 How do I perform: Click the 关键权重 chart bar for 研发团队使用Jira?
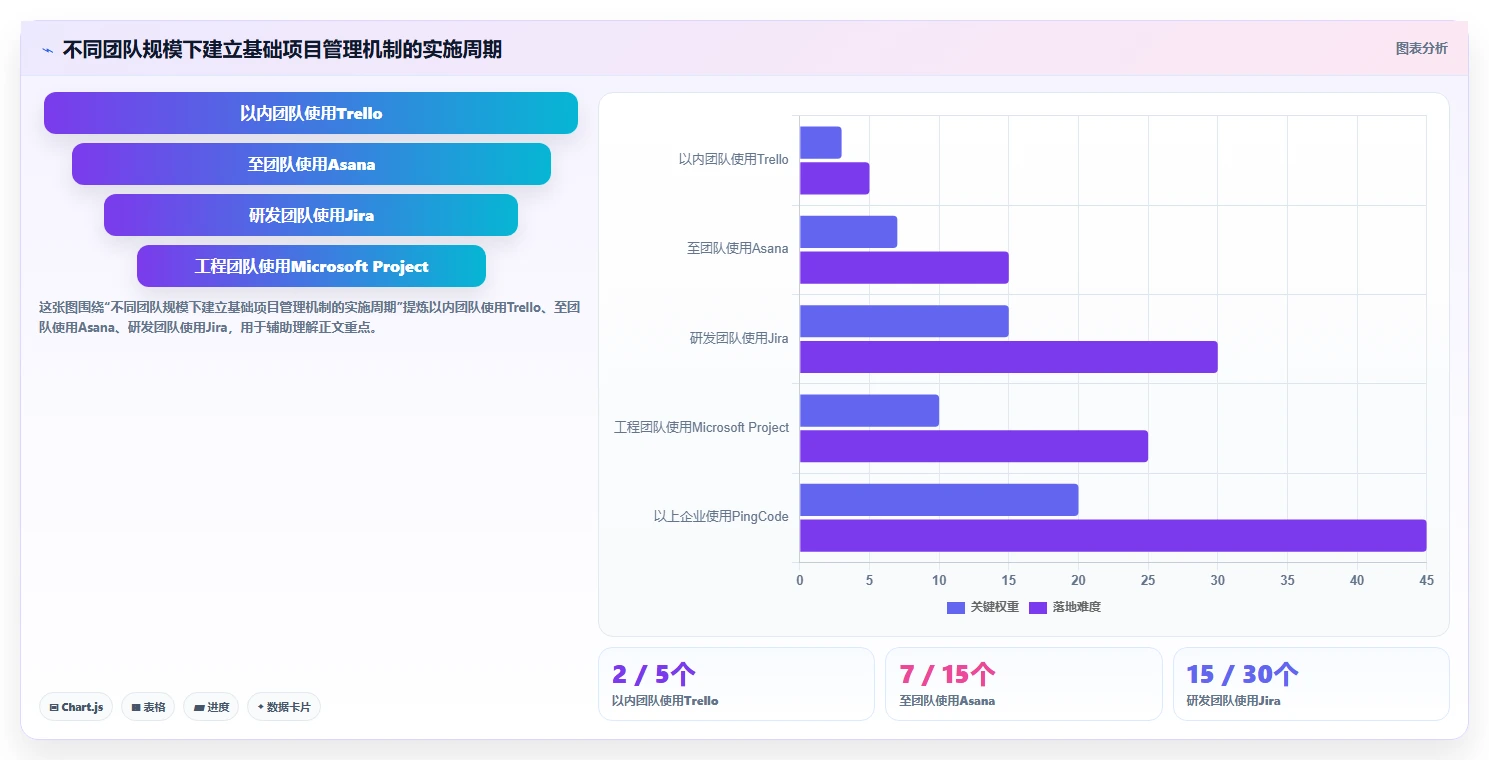[x=904, y=321]
